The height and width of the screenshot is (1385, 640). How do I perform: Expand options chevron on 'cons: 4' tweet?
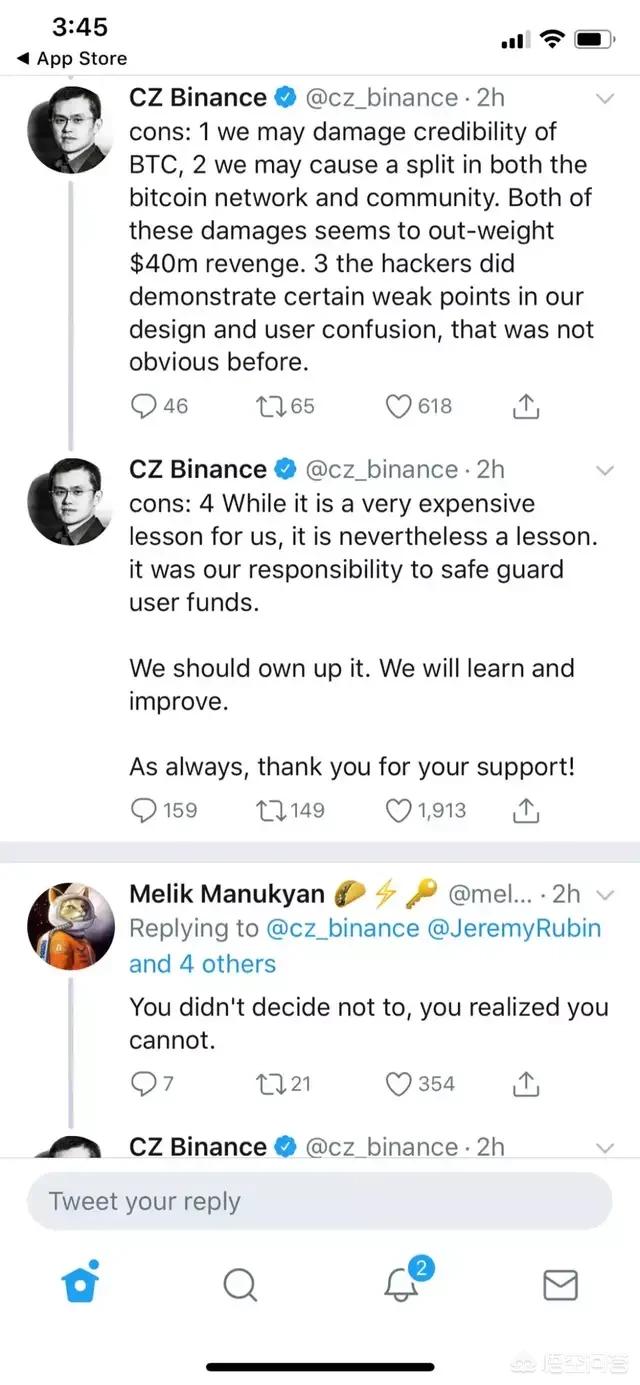[x=605, y=470]
